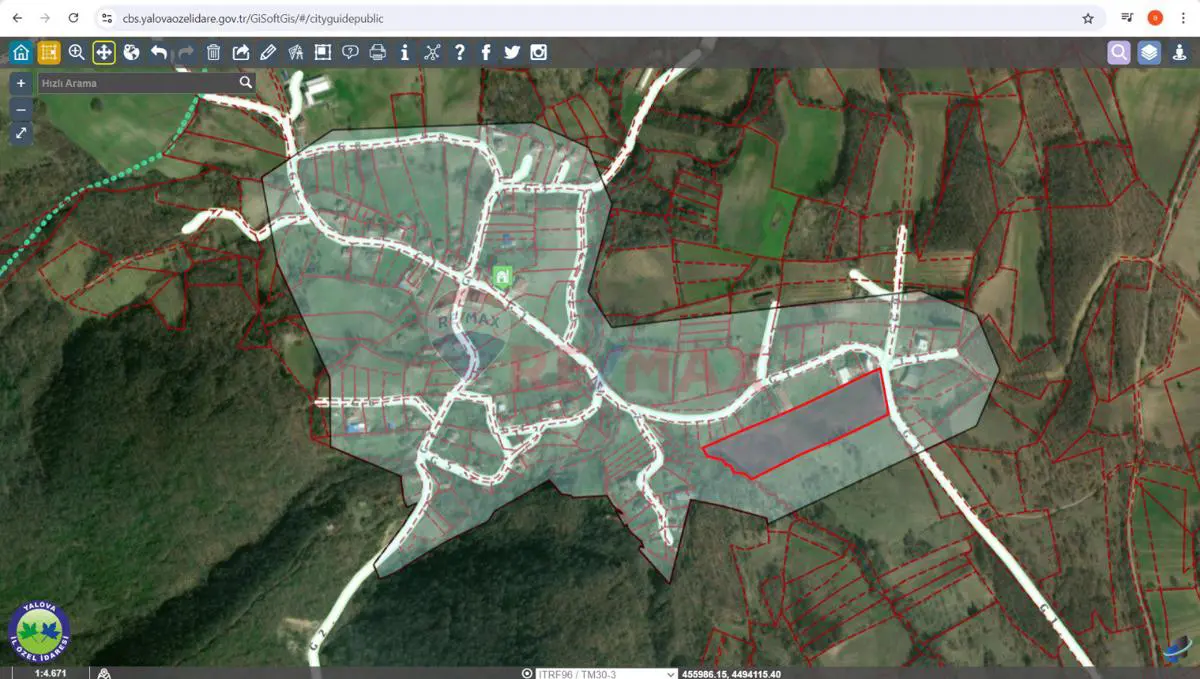Click the globe full-extent icon
The height and width of the screenshot is (679, 1200).
pos(131,52)
